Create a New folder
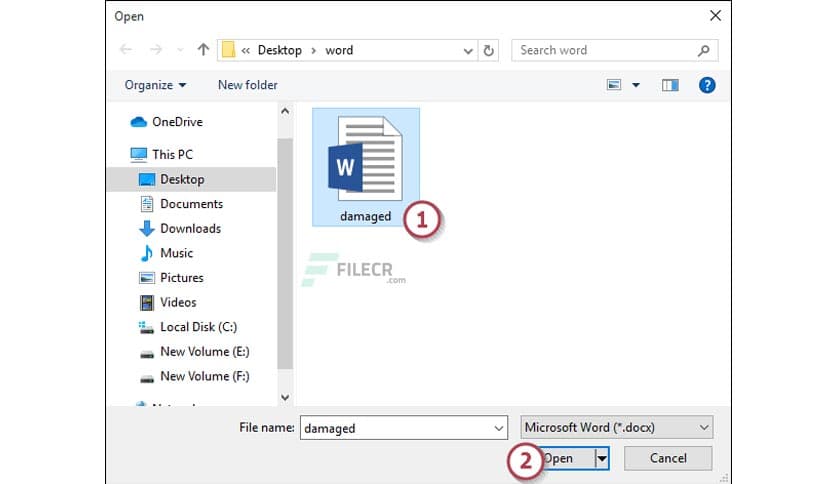The width and height of the screenshot is (836, 484). pyautogui.click(x=247, y=85)
